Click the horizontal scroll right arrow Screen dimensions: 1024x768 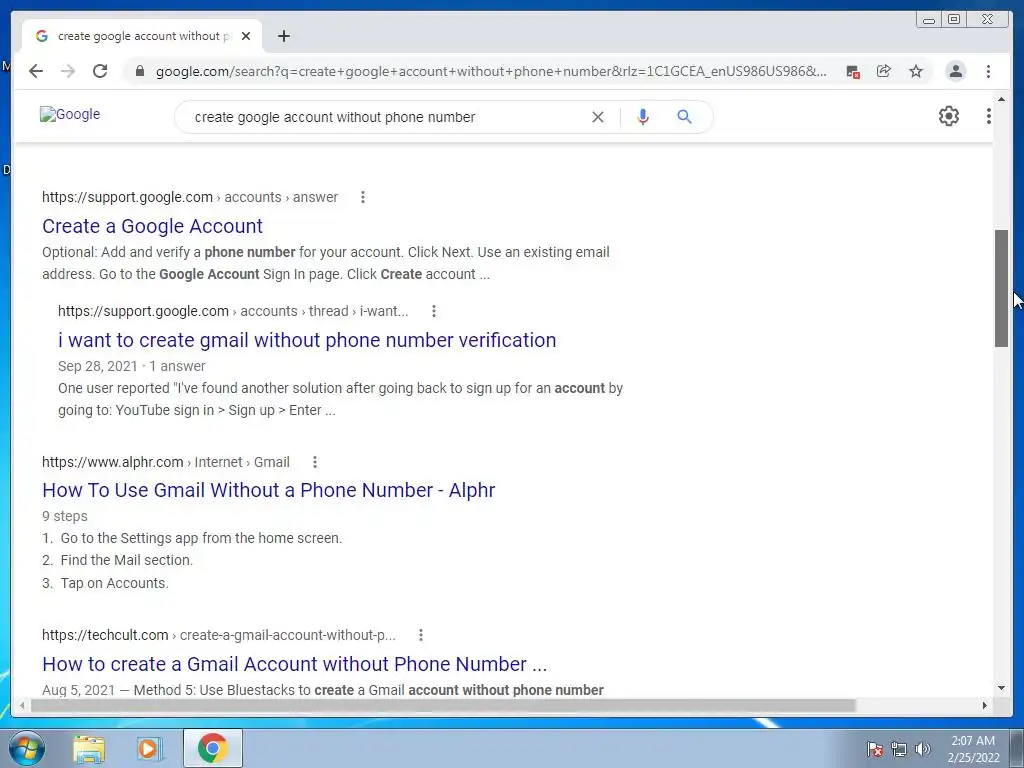(985, 705)
